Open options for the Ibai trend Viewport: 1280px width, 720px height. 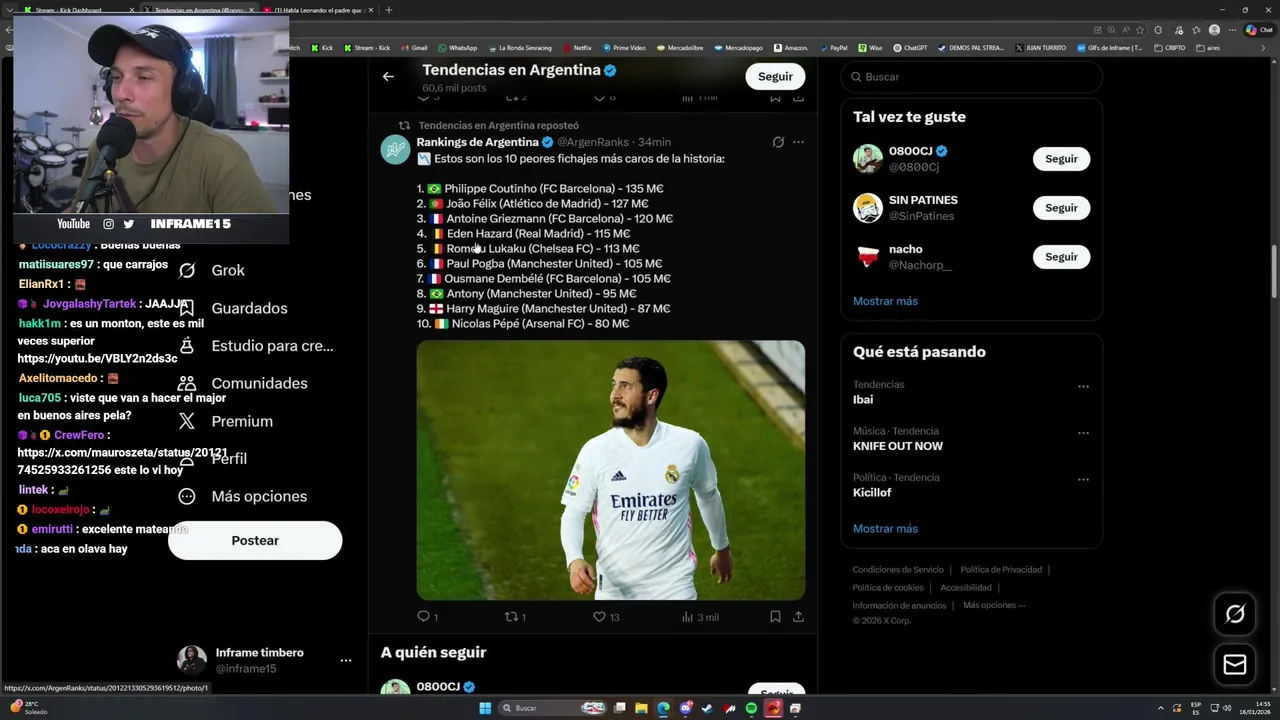tap(1083, 386)
